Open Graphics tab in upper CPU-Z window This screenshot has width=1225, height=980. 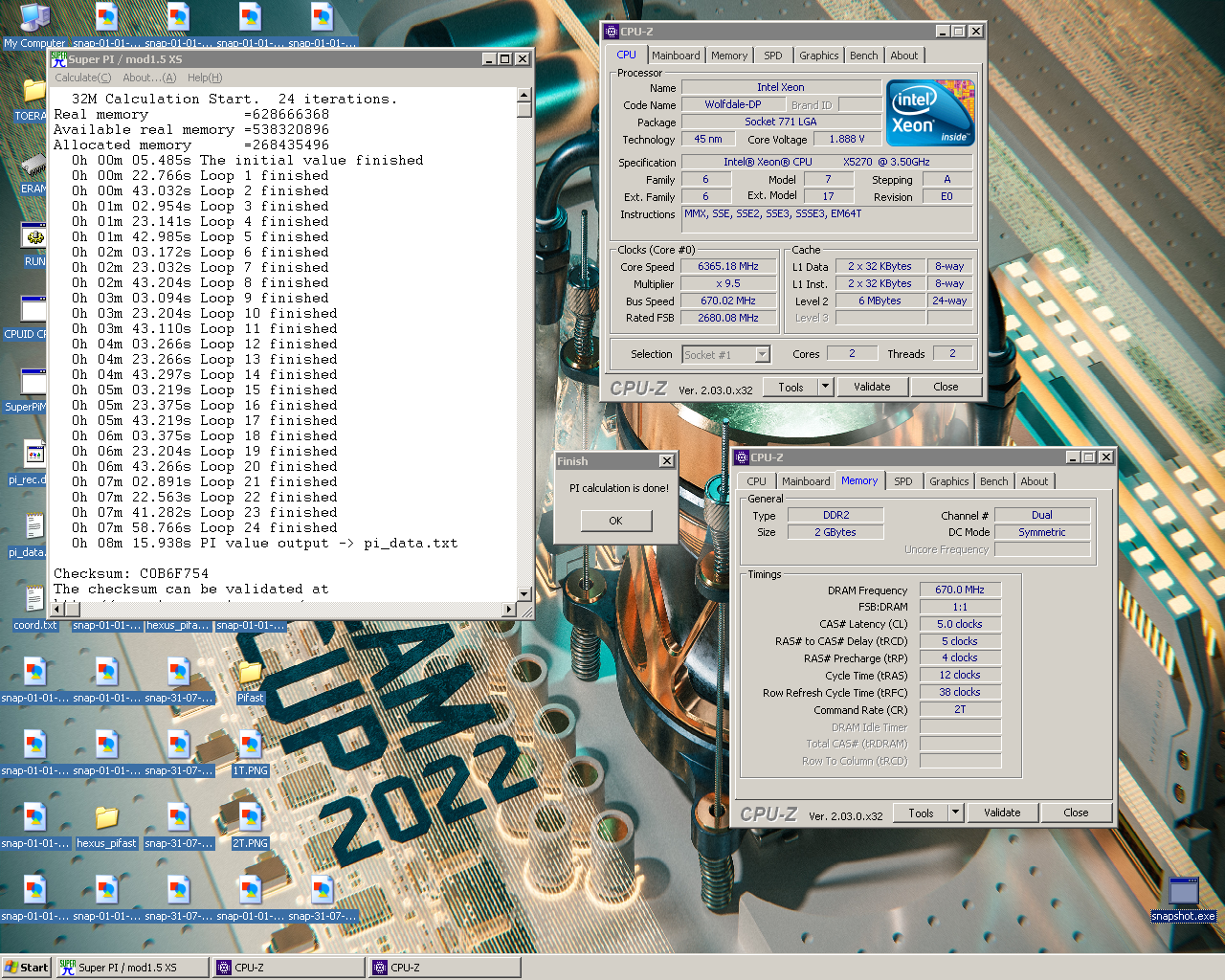(819, 56)
